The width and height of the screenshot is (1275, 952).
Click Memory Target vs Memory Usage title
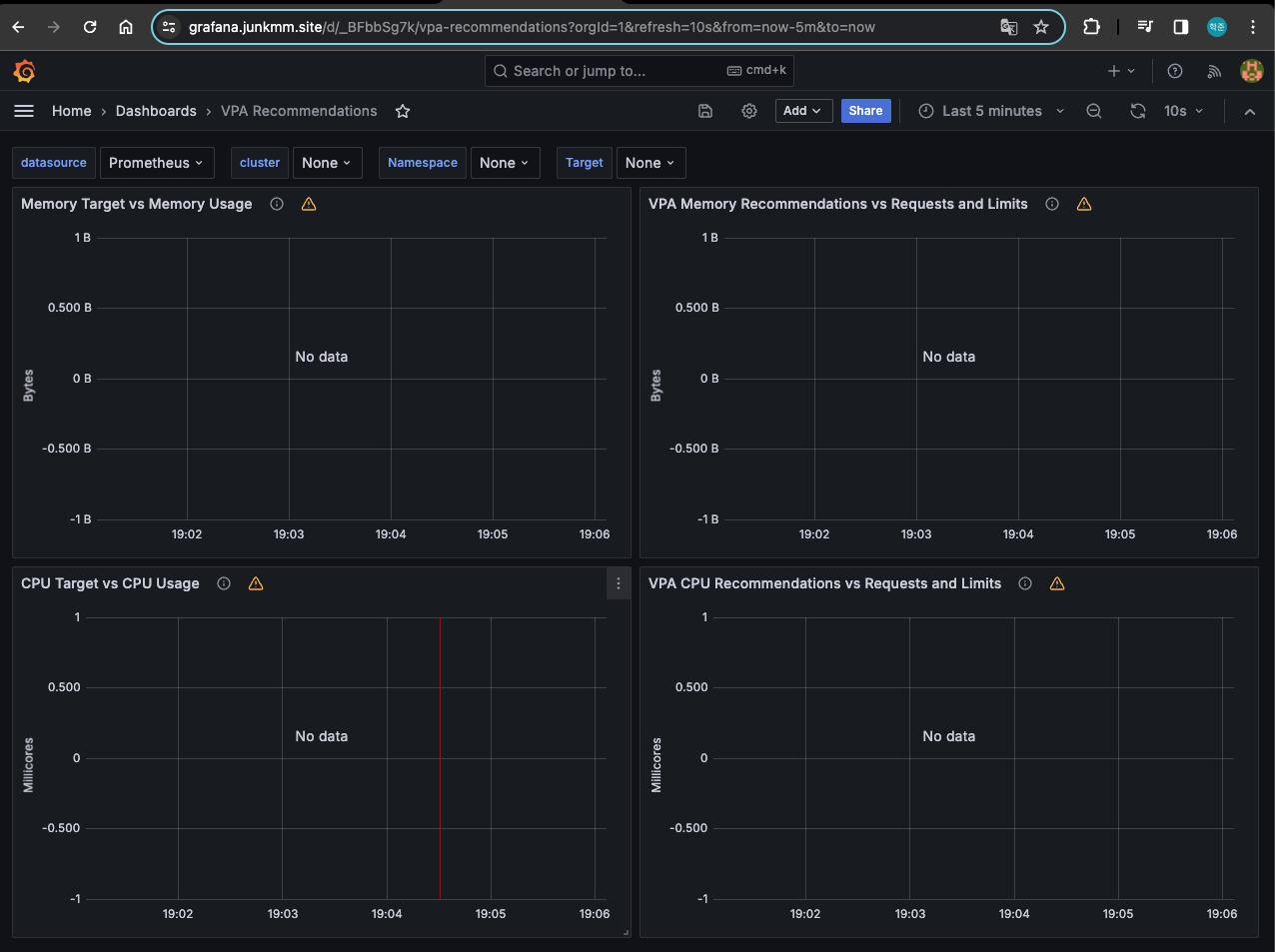click(x=137, y=204)
